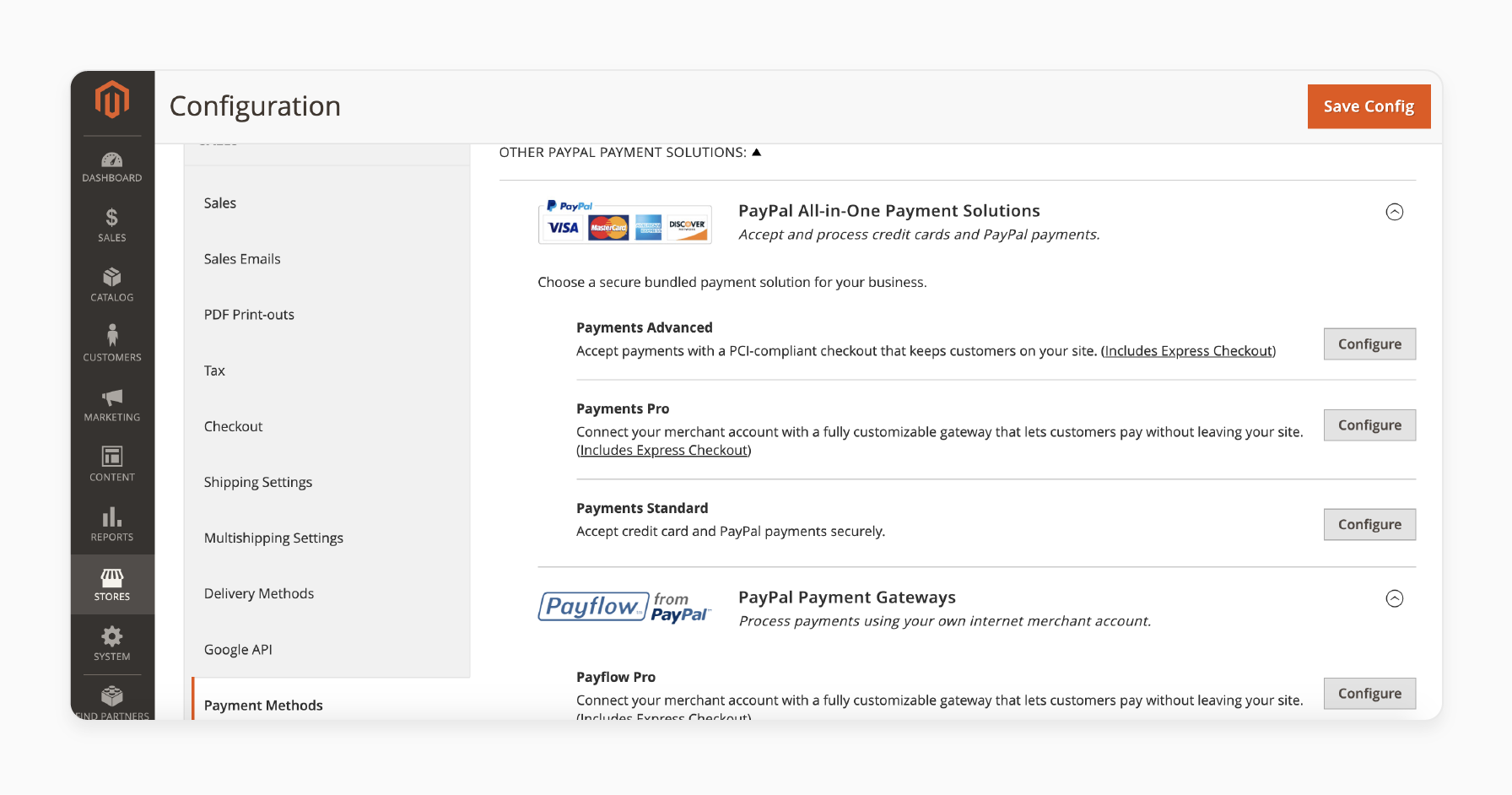Click PayPal All-in-One Payment Solutions title
Viewport: 1512px width, 795px height.
click(x=889, y=211)
